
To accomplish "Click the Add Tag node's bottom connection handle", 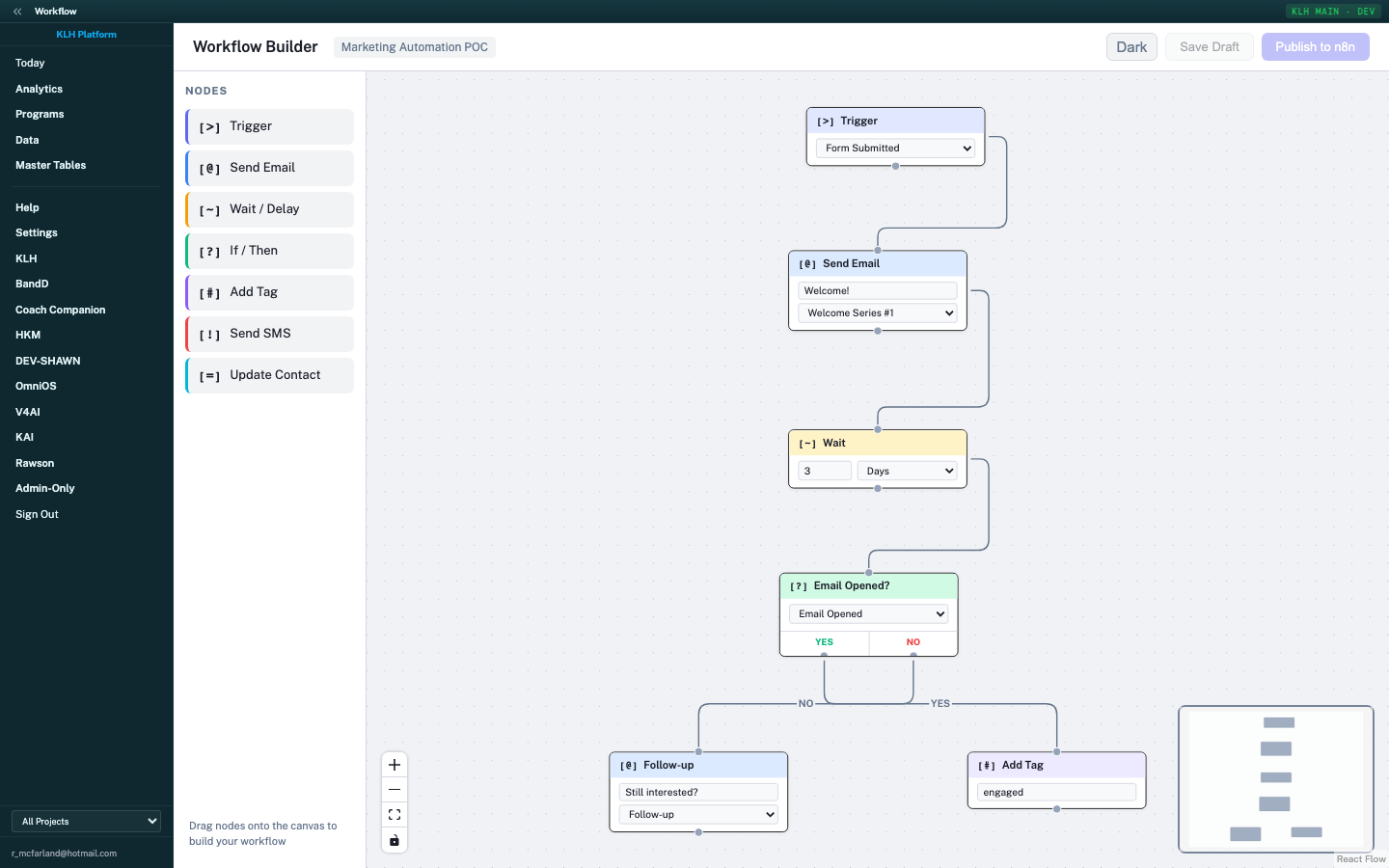I will click(1057, 809).
